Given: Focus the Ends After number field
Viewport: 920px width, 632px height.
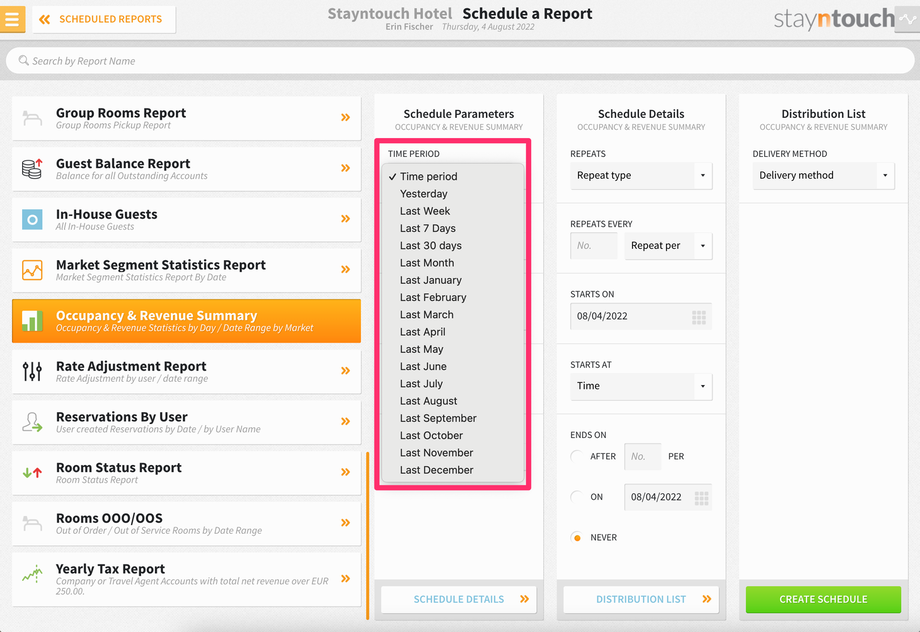Looking at the screenshot, I should coord(642,457).
